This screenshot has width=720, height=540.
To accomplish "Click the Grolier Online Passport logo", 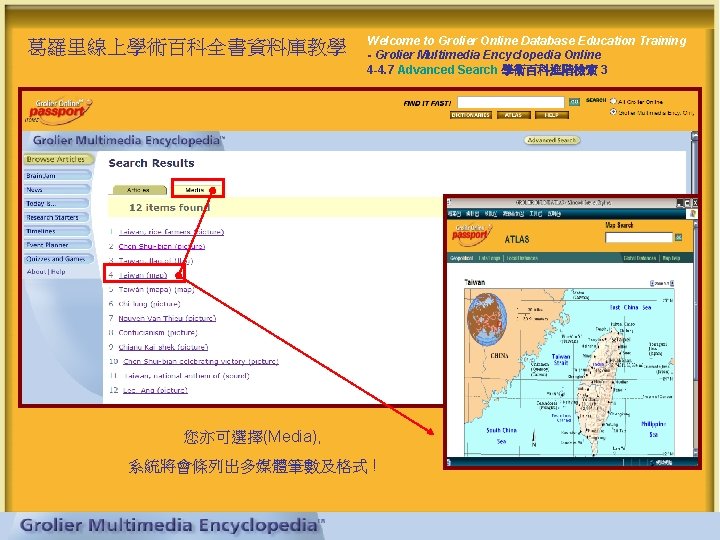I will [x=60, y=110].
